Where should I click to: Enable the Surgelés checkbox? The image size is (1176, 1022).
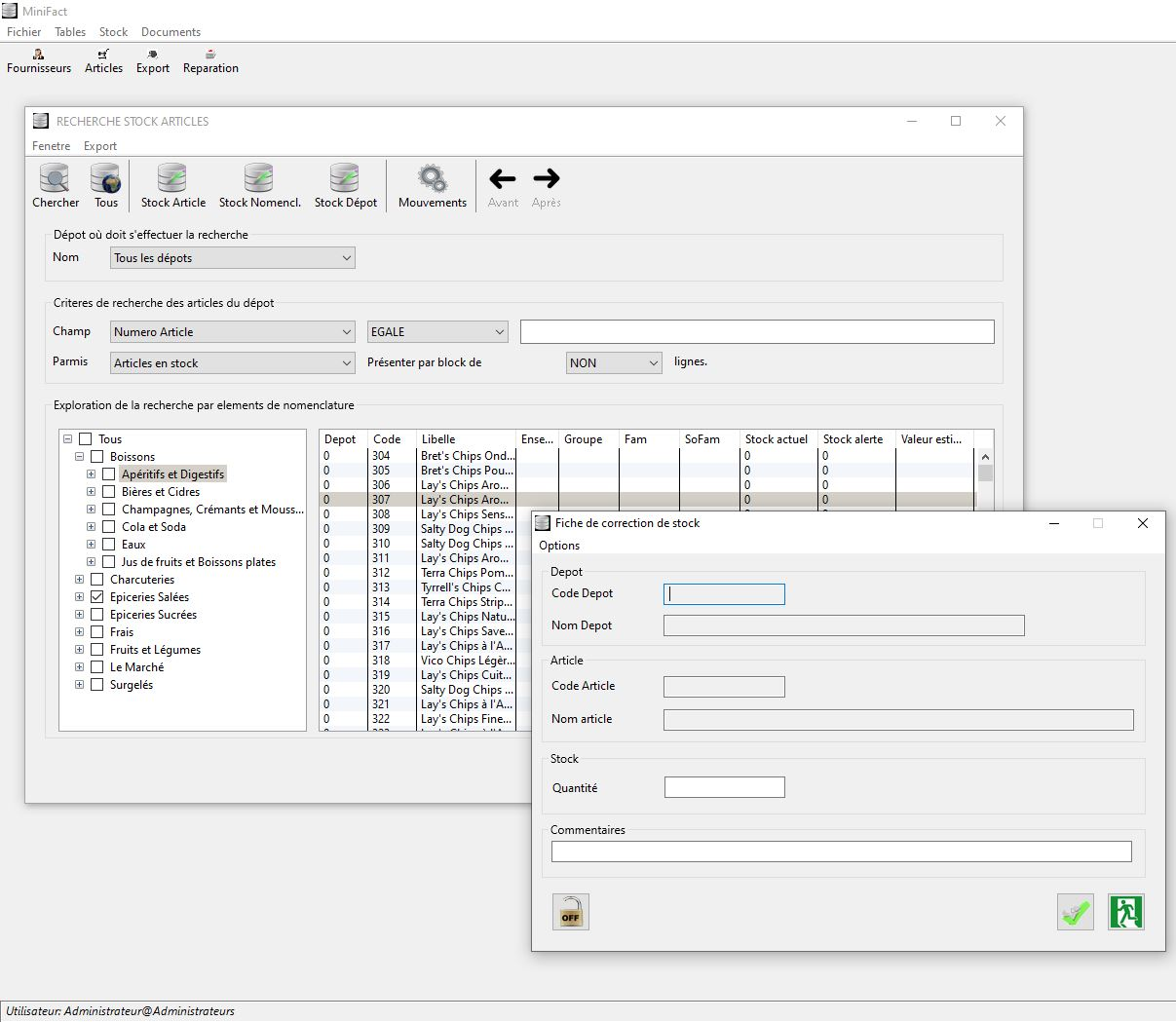coord(97,685)
